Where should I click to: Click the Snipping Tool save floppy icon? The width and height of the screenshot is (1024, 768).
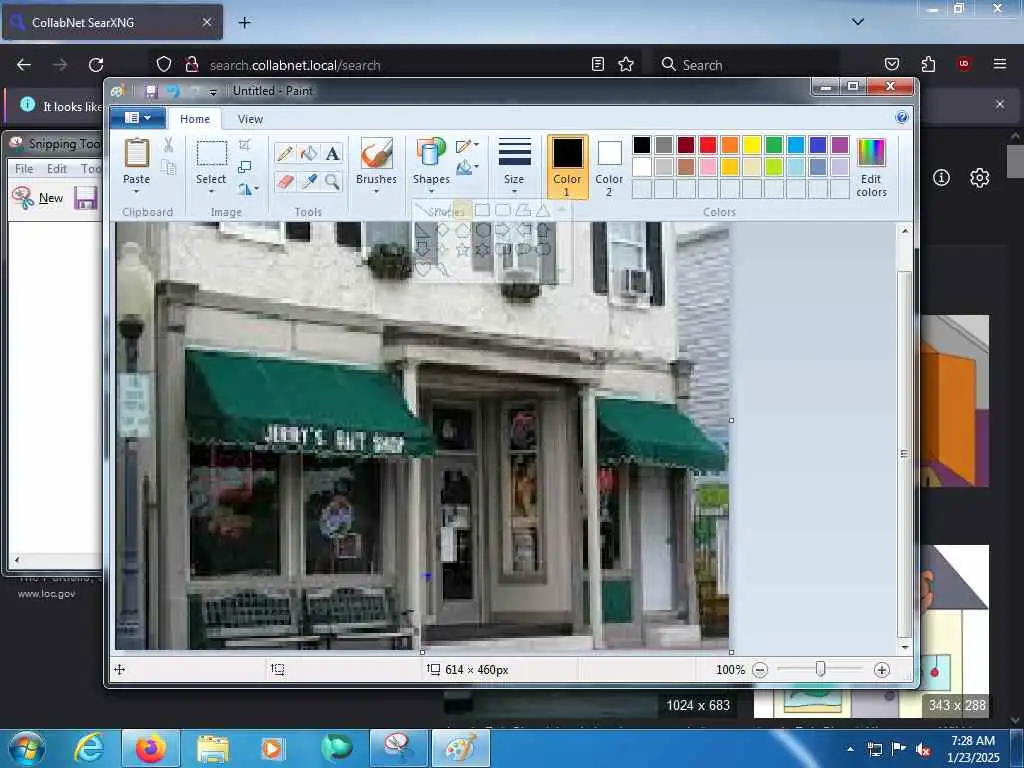[86, 198]
